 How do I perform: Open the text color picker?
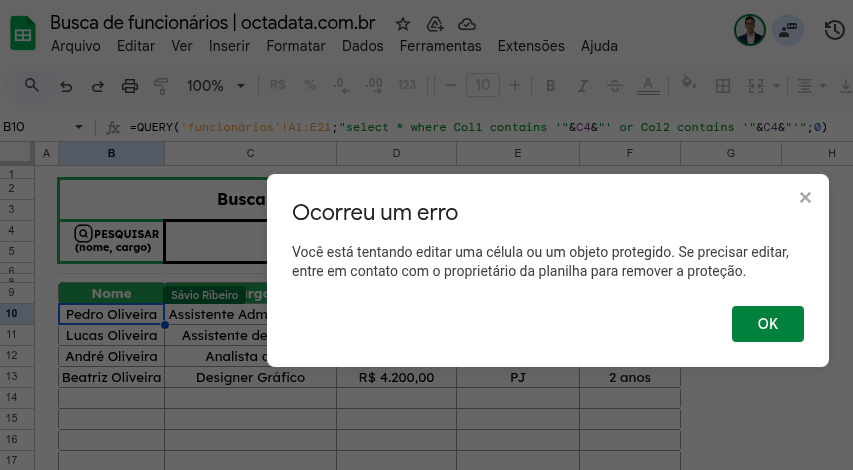click(647, 86)
